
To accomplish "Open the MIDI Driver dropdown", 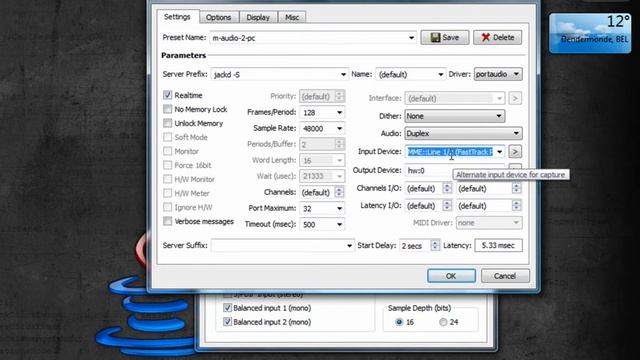I will (x=489, y=223).
